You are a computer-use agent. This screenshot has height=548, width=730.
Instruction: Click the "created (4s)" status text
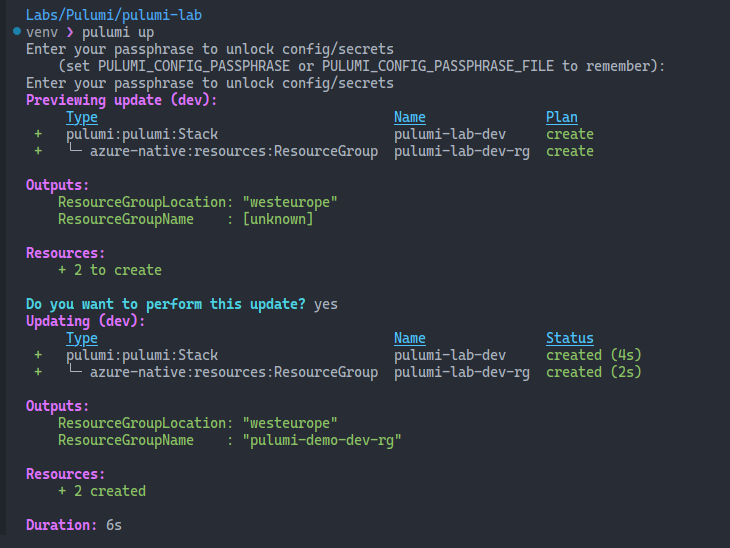tap(593, 355)
